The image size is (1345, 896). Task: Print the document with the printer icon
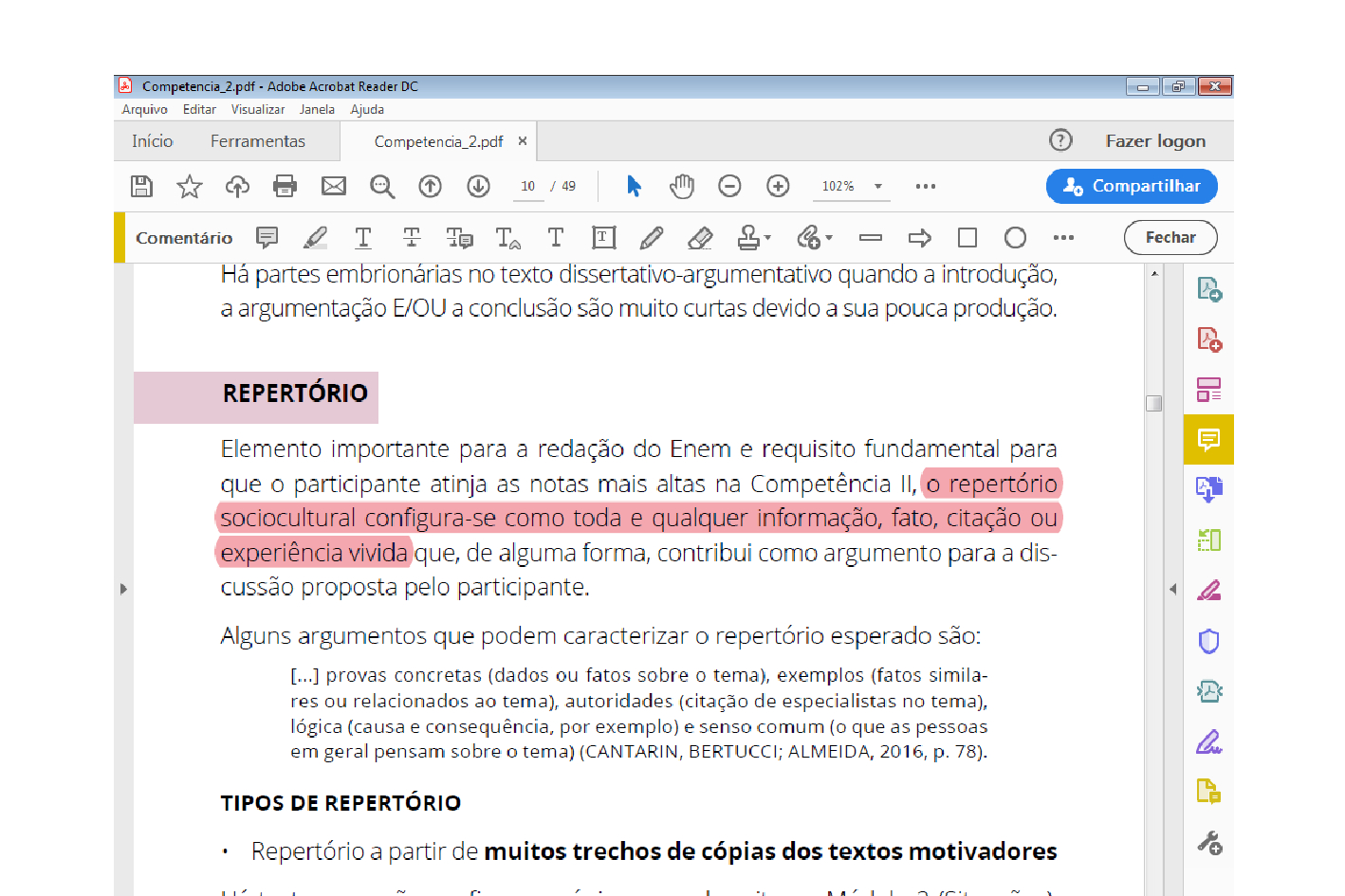[285, 186]
